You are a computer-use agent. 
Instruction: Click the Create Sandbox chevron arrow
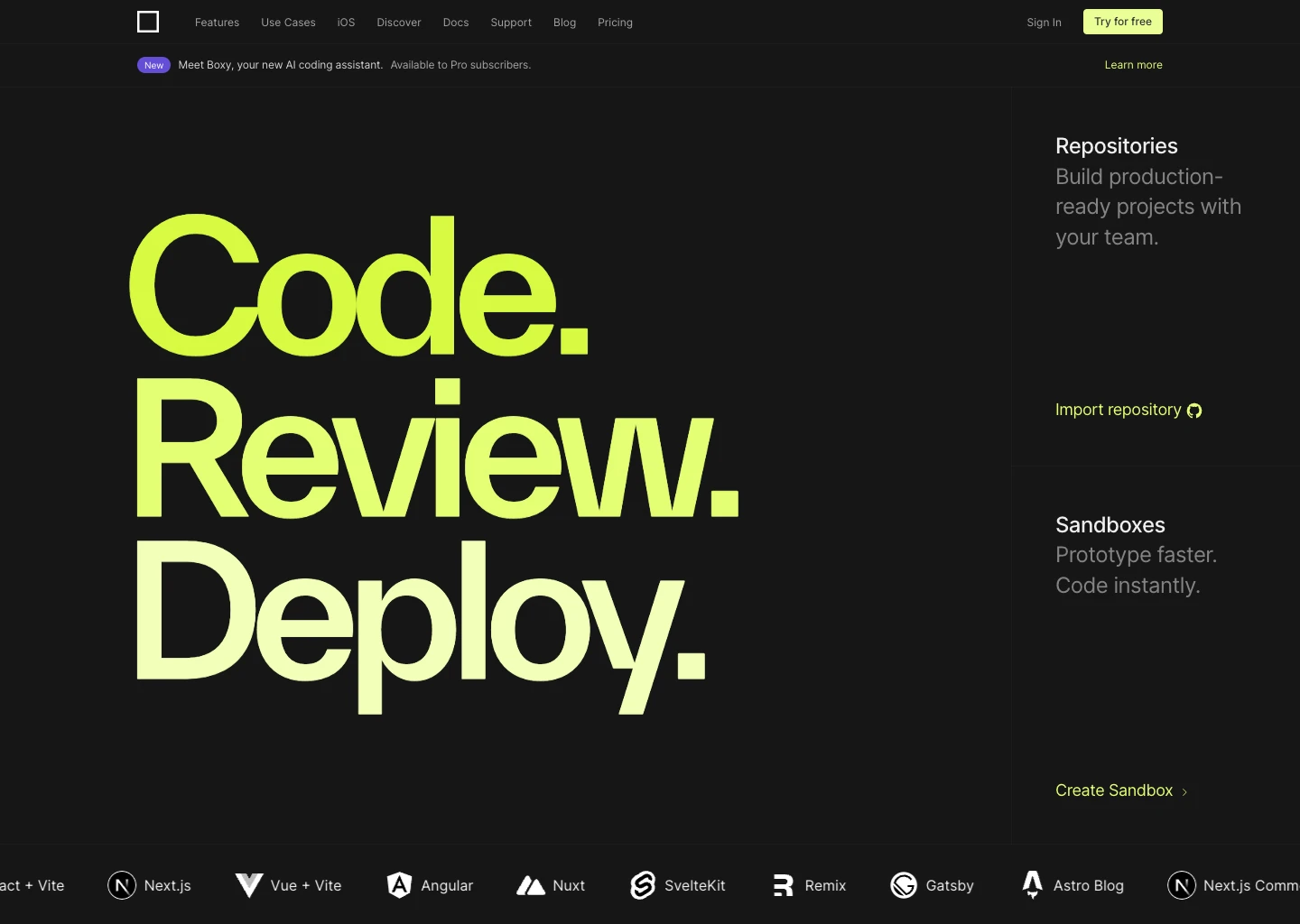[x=1185, y=791]
